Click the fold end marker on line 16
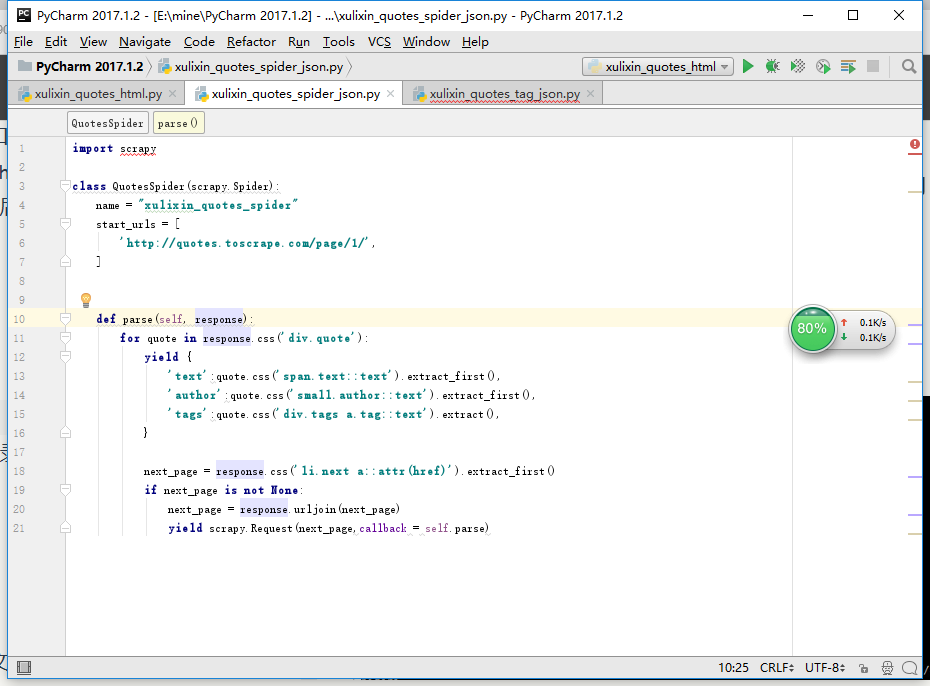The width and height of the screenshot is (930, 686). 65,433
